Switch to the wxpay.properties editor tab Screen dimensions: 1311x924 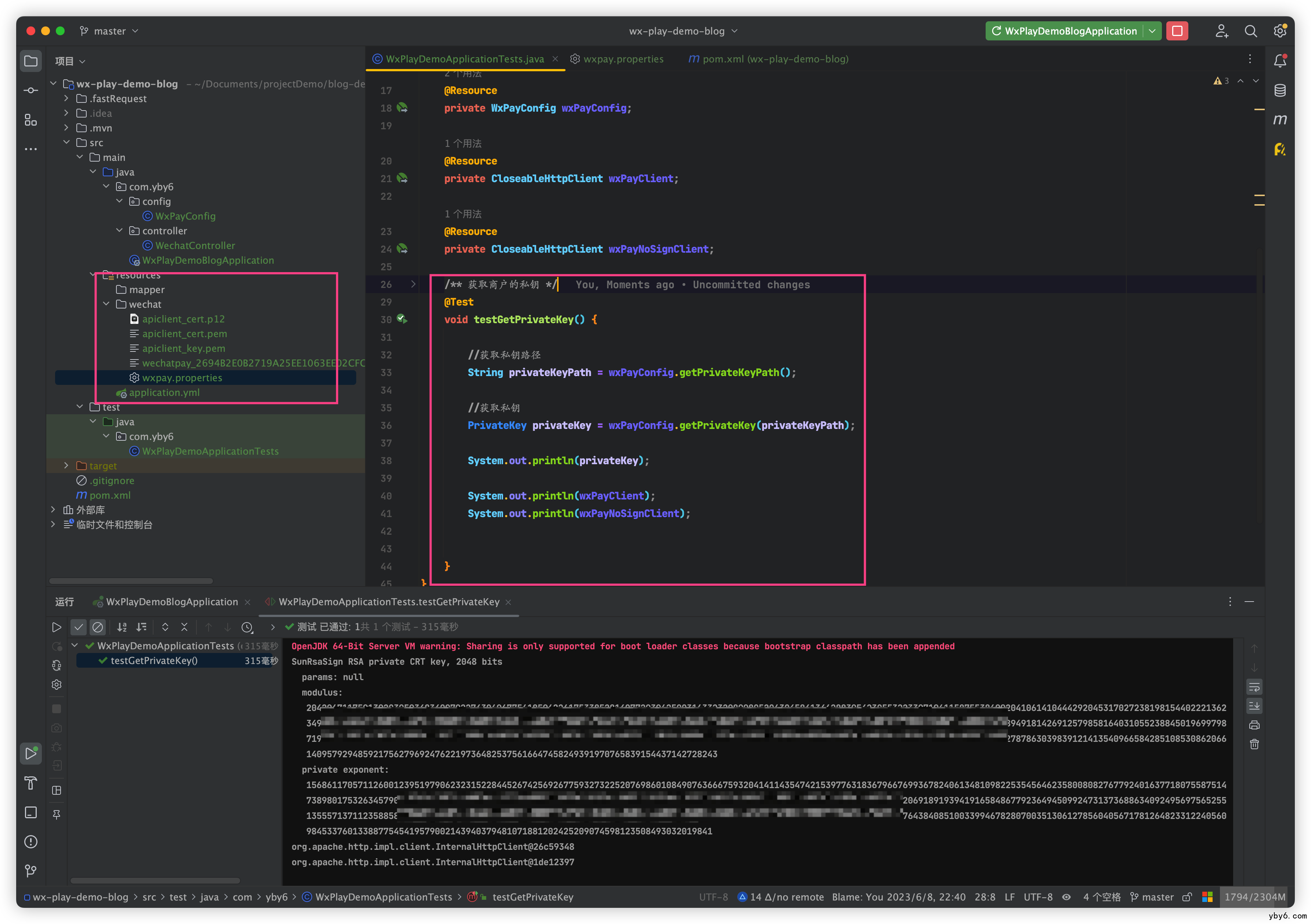click(x=622, y=59)
